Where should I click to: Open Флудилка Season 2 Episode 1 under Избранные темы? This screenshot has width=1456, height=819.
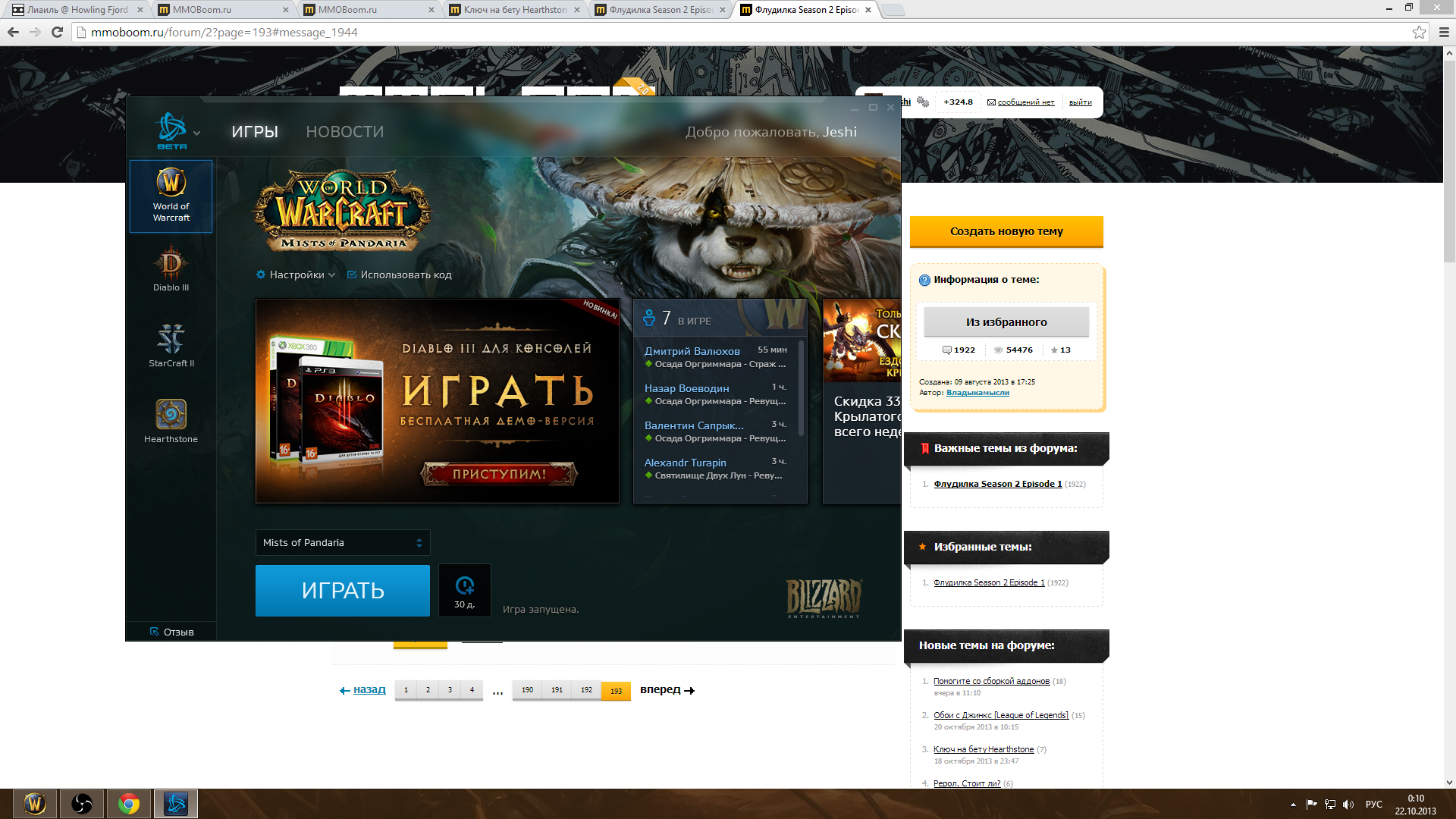pyautogui.click(x=989, y=582)
